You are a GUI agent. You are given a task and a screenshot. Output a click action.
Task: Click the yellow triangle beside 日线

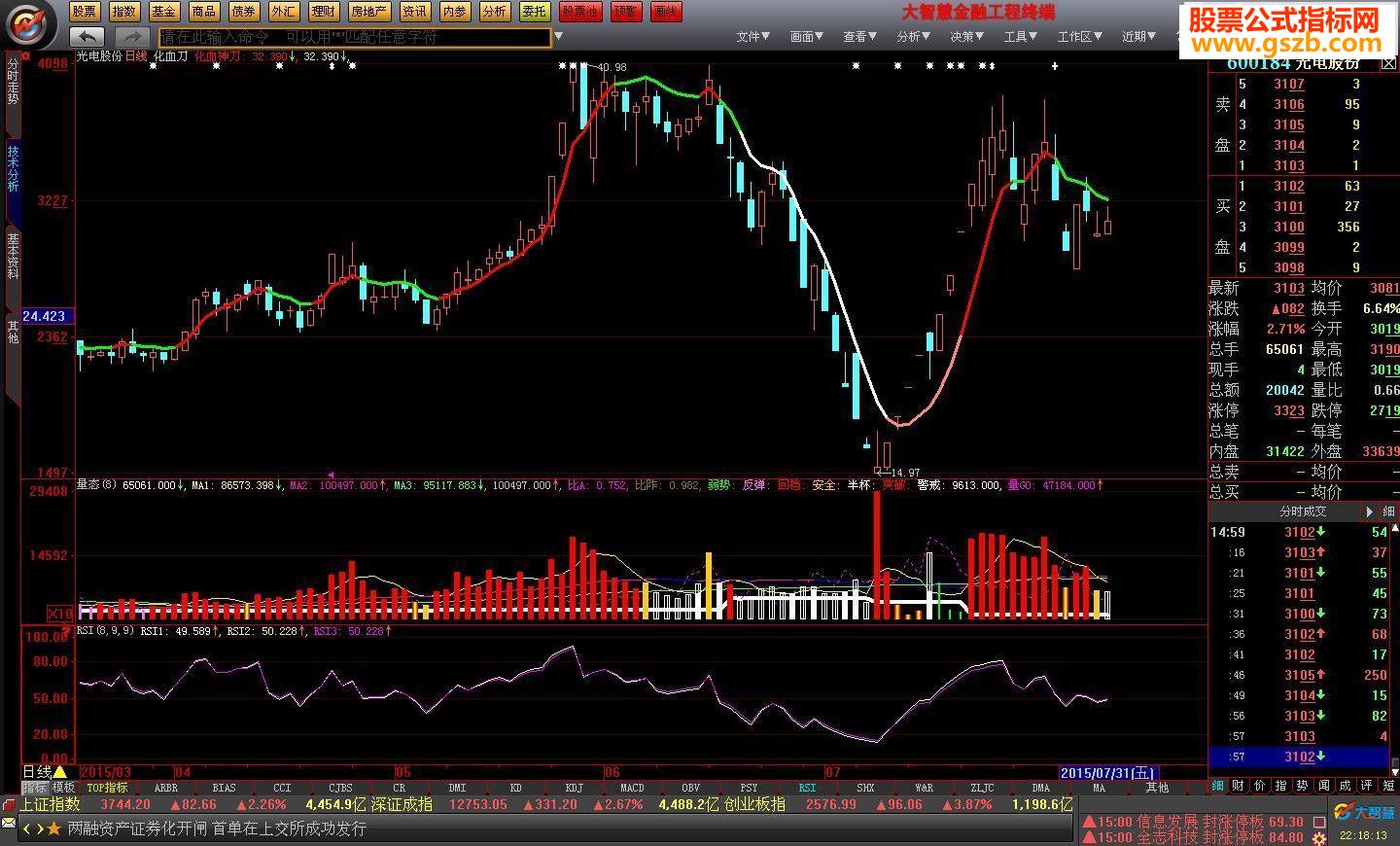tap(60, 772)
